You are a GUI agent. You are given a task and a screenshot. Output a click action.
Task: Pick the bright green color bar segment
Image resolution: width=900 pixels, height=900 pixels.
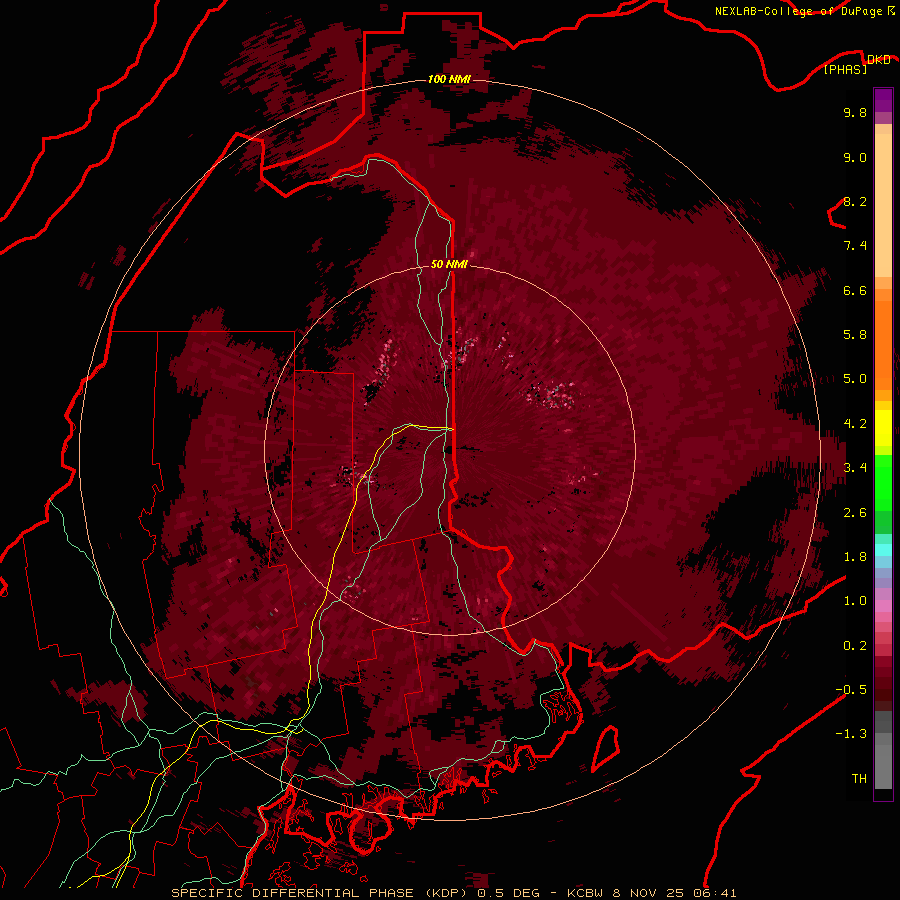pos(883,482)
